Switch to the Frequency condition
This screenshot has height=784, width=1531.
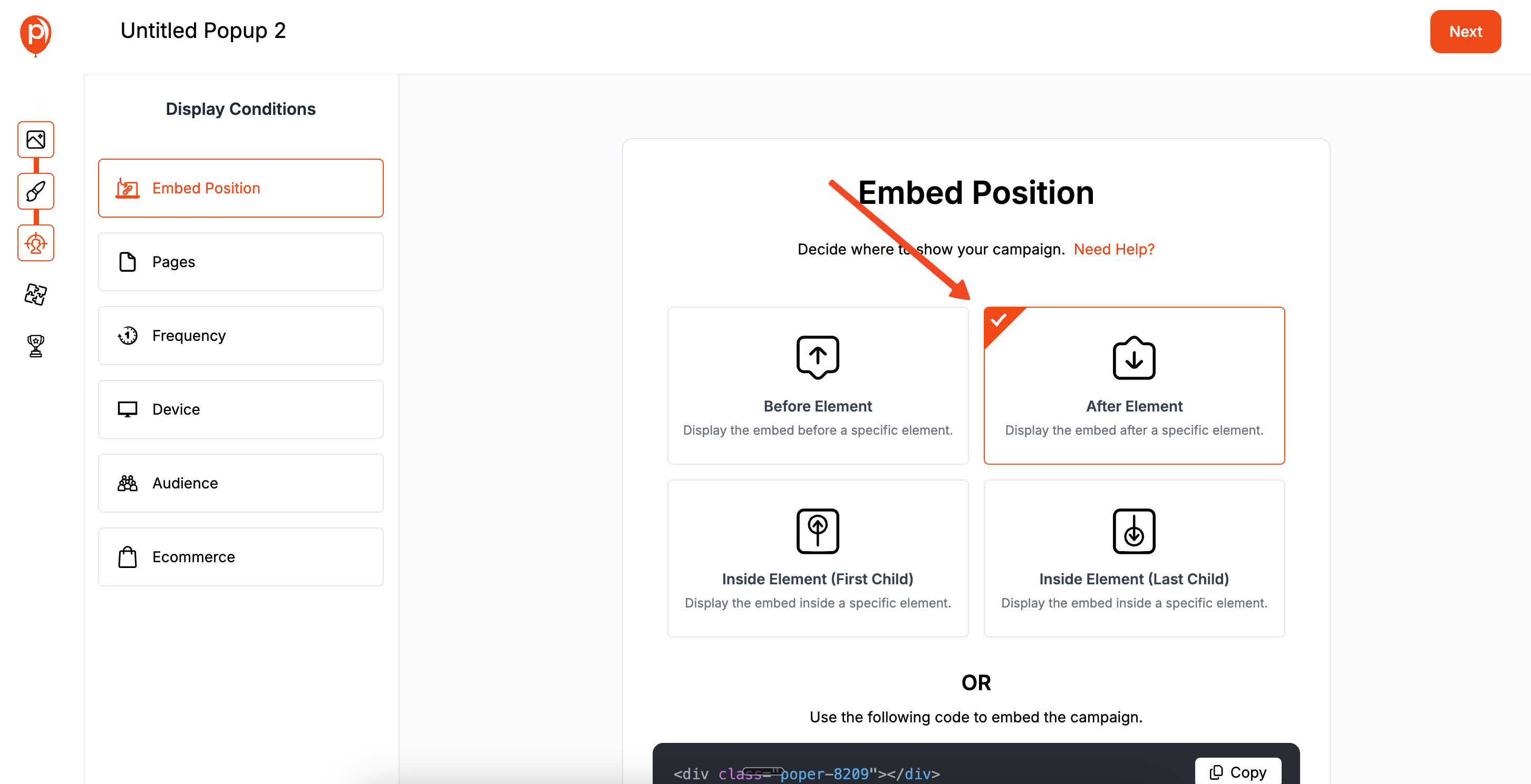click(x=241, y=336)
